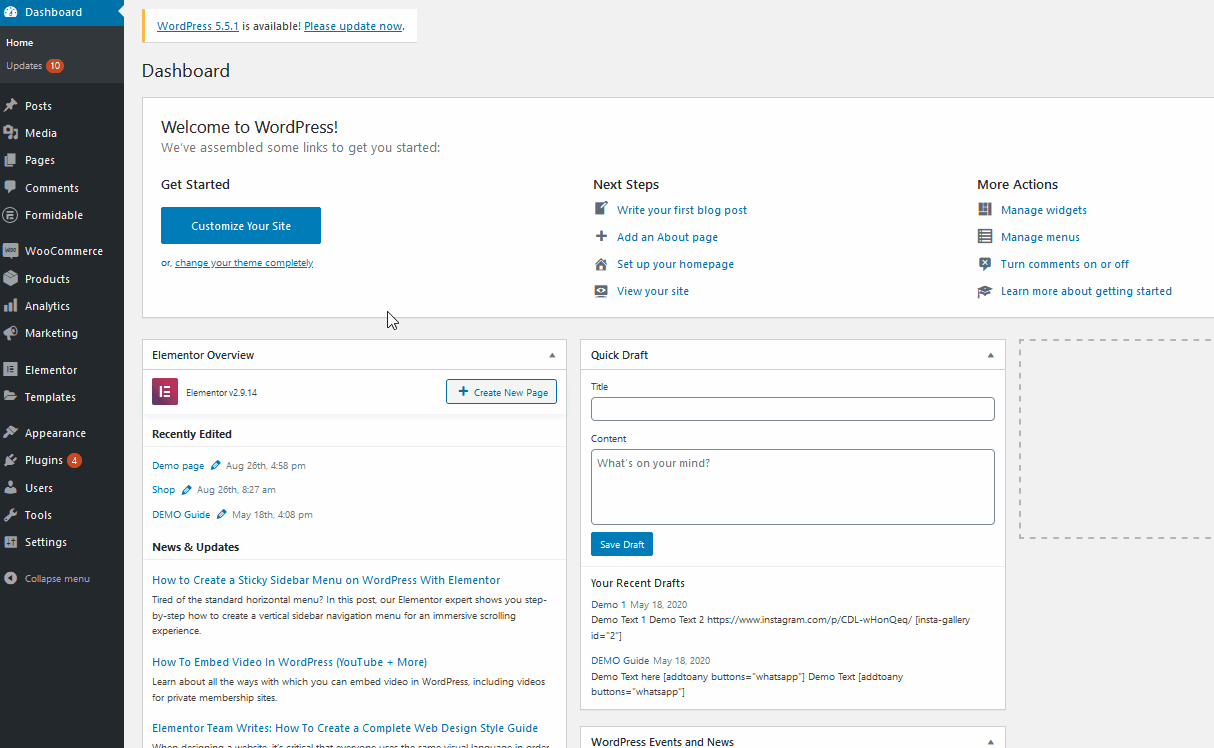
Task: Click the home icon before Set up your homepage
Action: pyautogui.click(x=601, y=264)
